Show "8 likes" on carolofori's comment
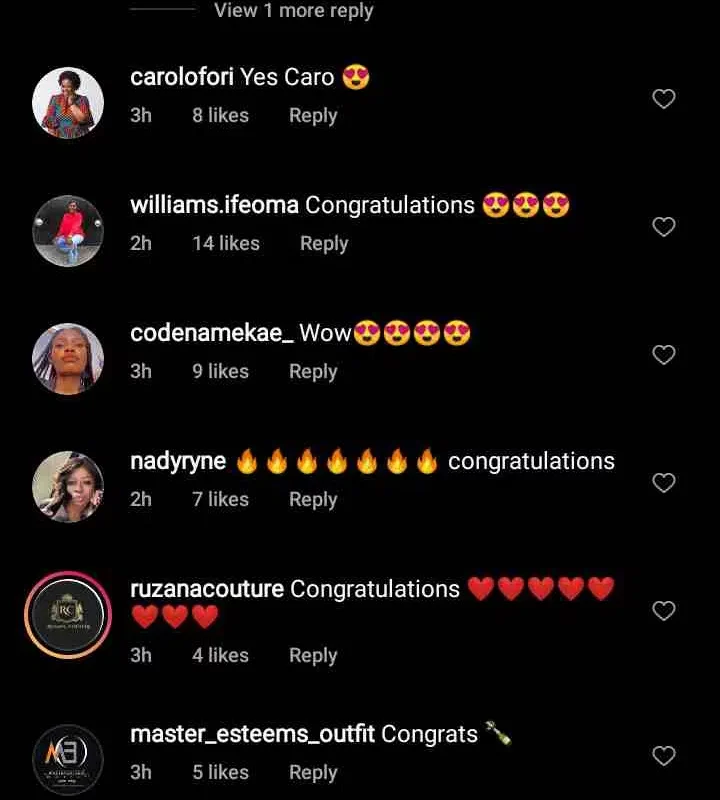The image size is (720, 800). (220, 115)
